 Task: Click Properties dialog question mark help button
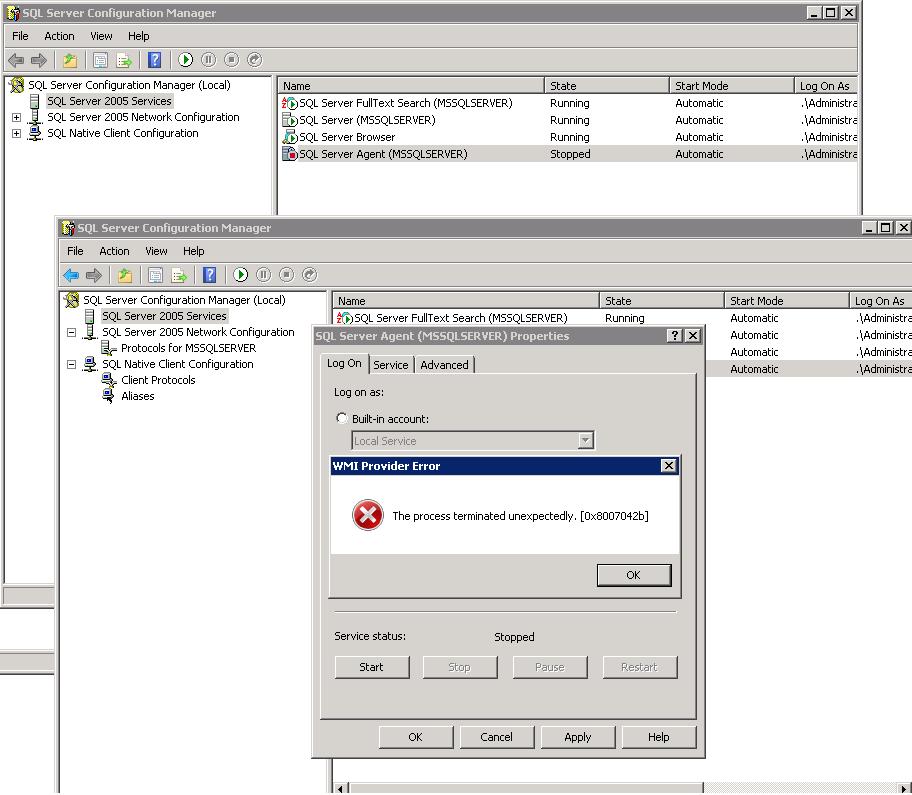[674, 336]
